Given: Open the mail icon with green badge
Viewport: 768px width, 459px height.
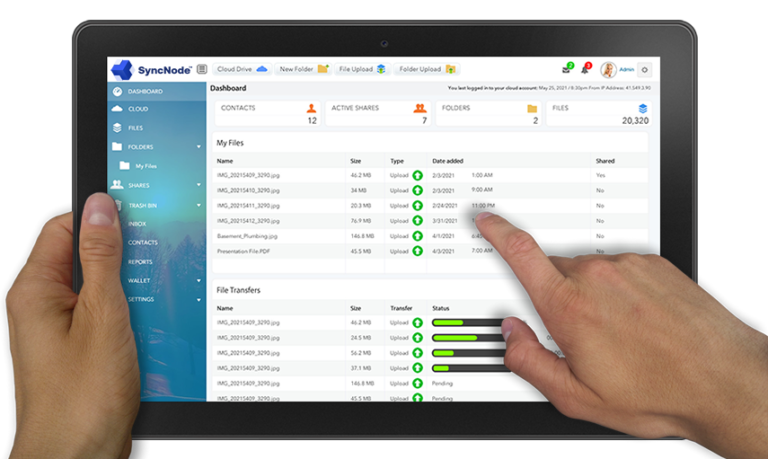Looking at the screenshot, I should tap(567, 69).
